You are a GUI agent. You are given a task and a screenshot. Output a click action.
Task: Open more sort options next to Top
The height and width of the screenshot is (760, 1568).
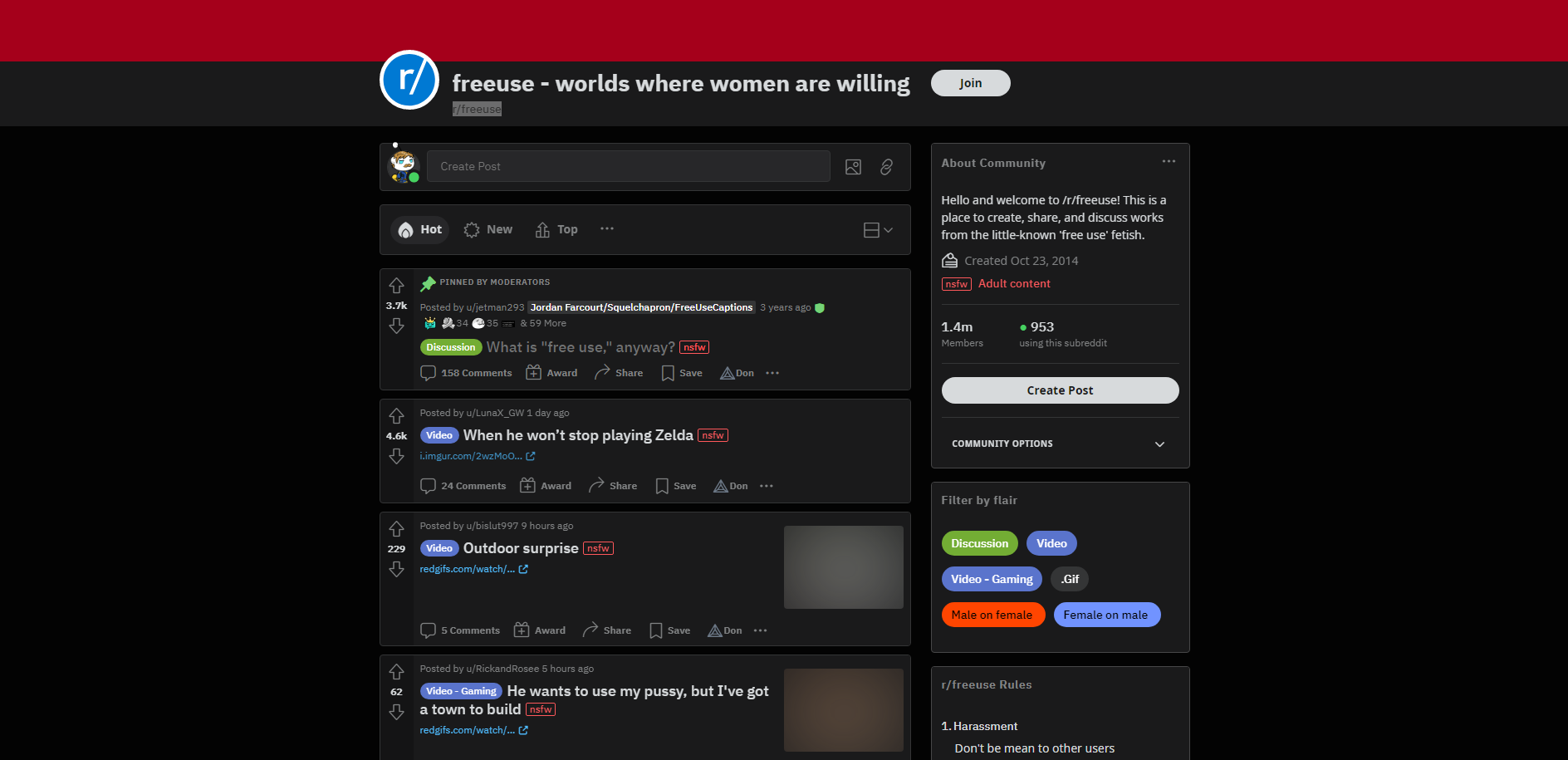[x=607, y=229]
